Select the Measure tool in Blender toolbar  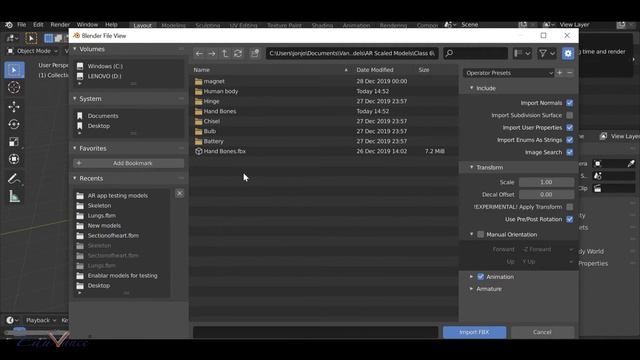coord(14,196)
